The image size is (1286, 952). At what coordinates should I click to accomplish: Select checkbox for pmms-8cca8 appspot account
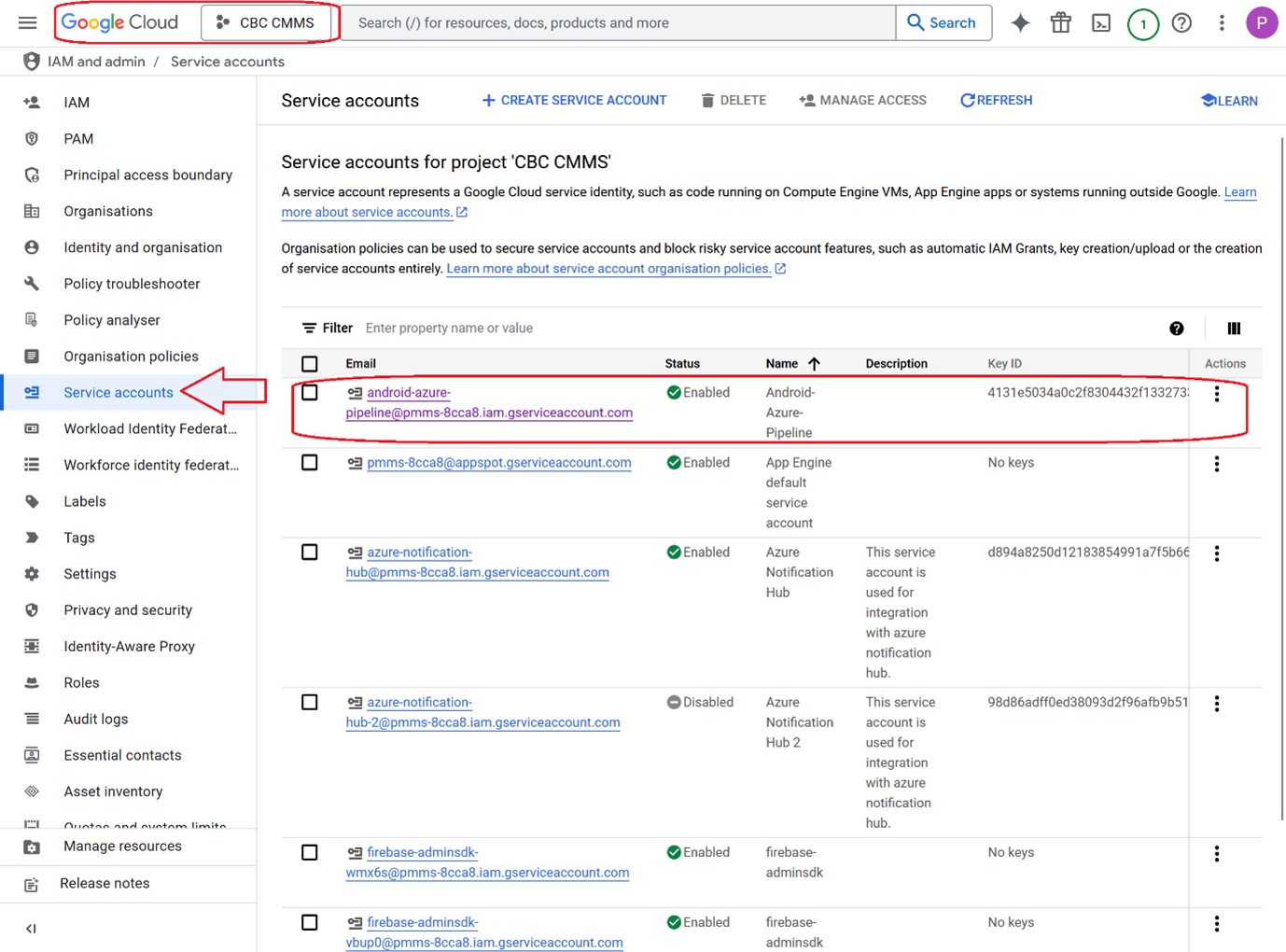coord(310,463)
